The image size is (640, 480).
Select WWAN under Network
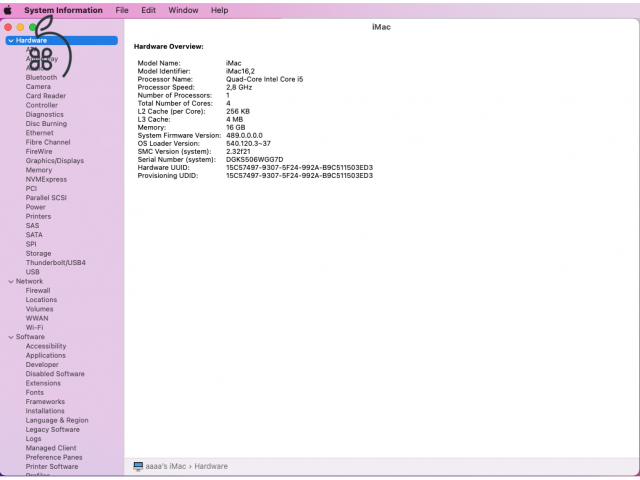pos(37,318)
